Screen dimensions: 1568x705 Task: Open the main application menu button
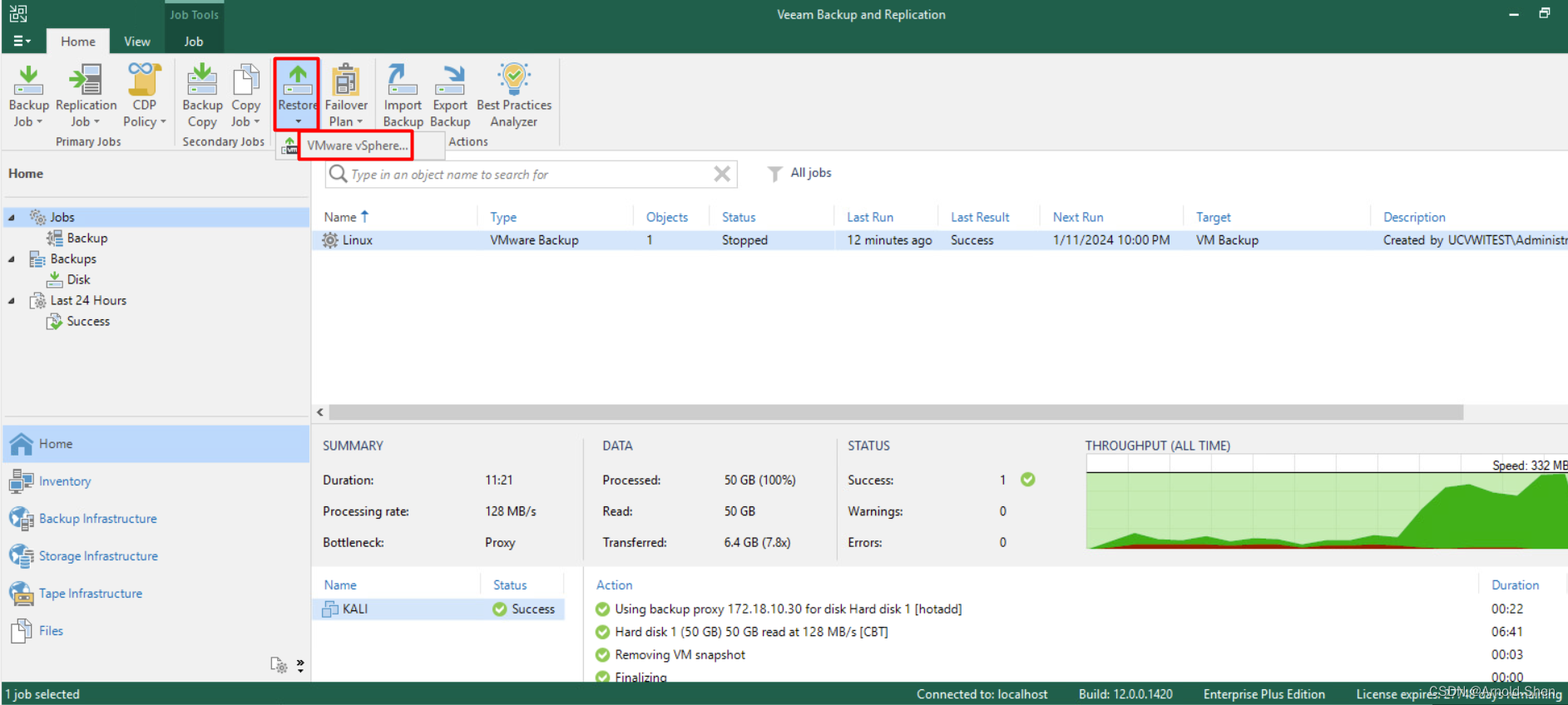pos(22,41)
